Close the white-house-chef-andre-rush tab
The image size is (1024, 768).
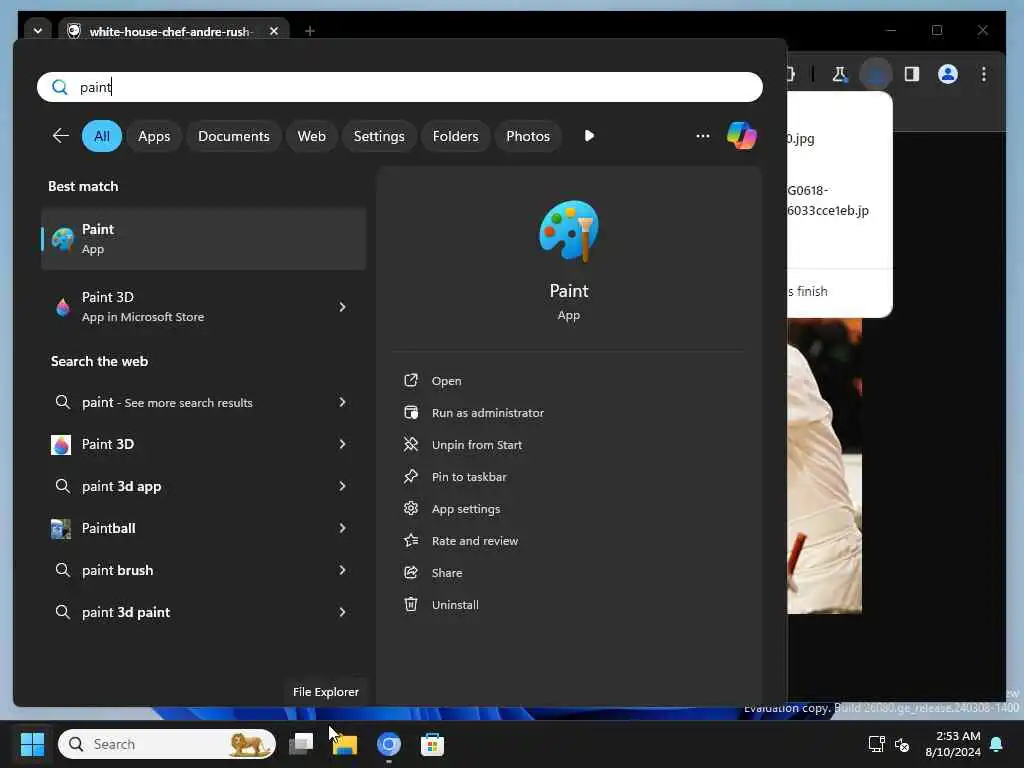[x=274, y=31]
